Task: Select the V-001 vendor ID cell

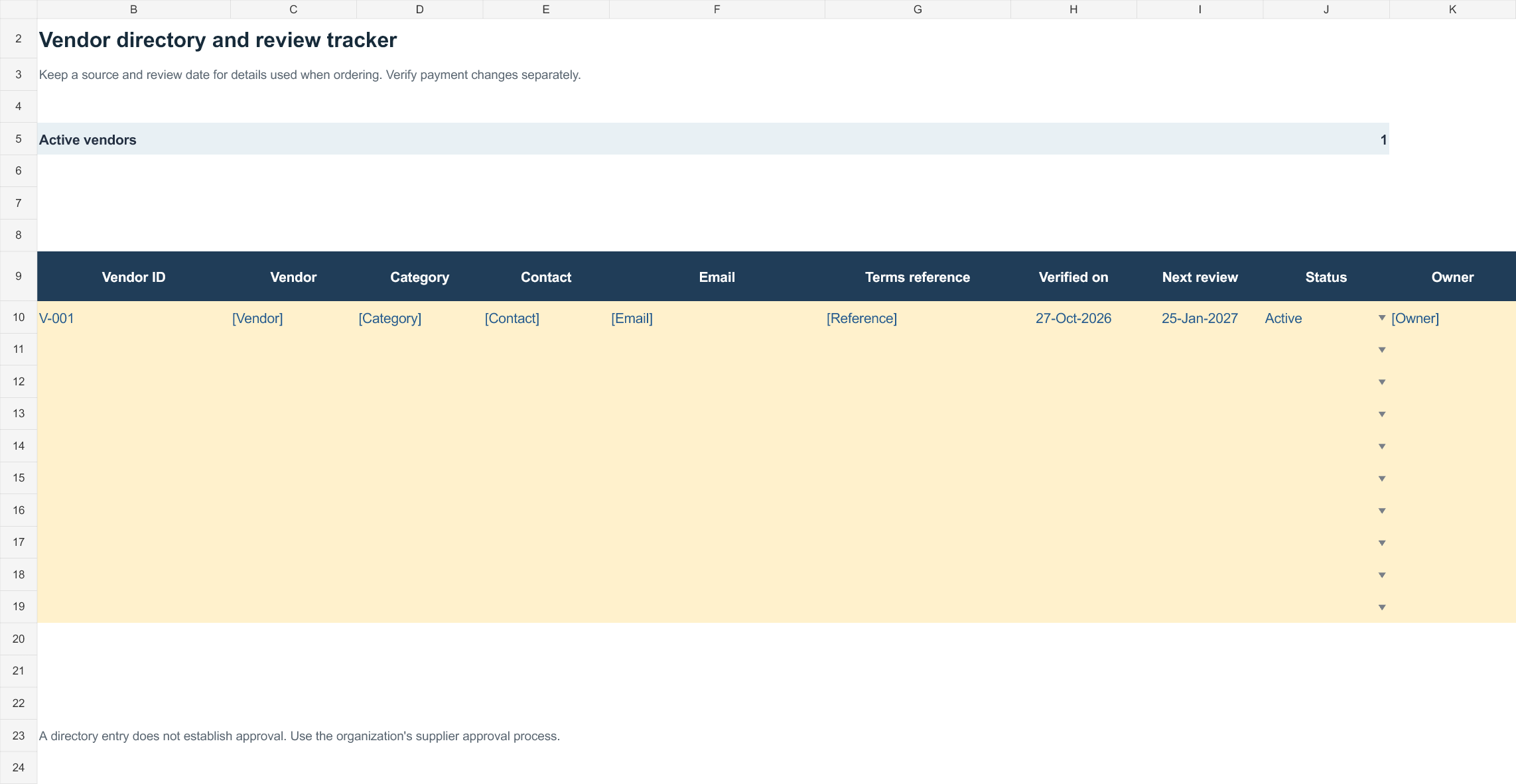Action: (x=134, y=318)
